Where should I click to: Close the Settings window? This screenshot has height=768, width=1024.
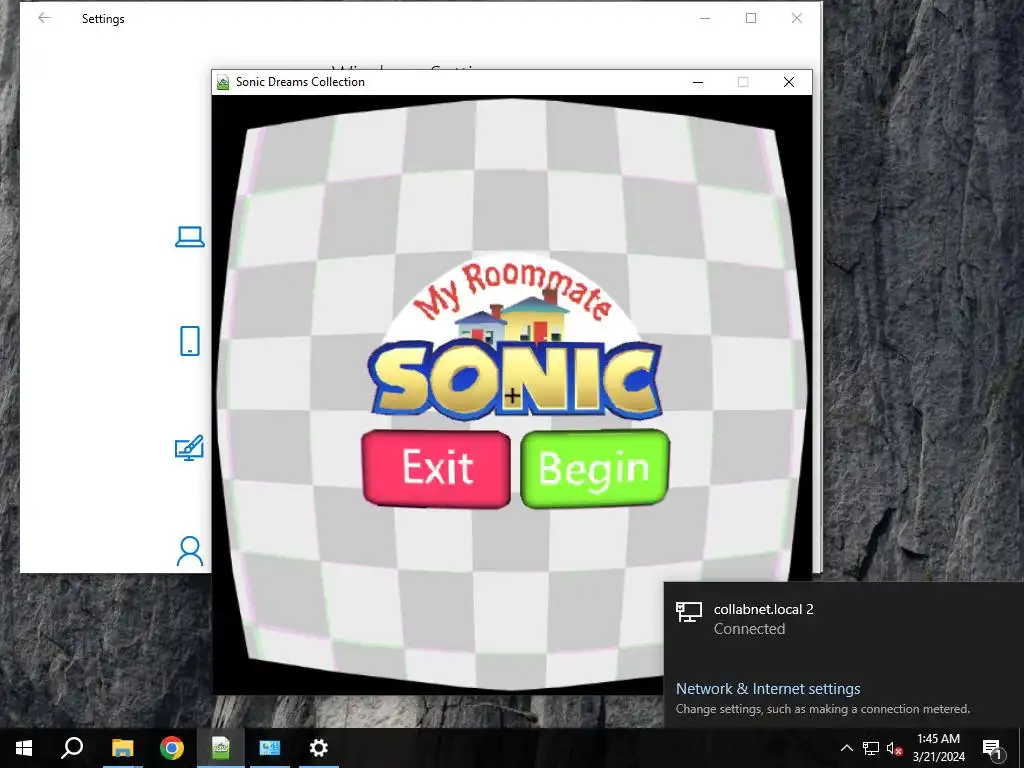797,18
